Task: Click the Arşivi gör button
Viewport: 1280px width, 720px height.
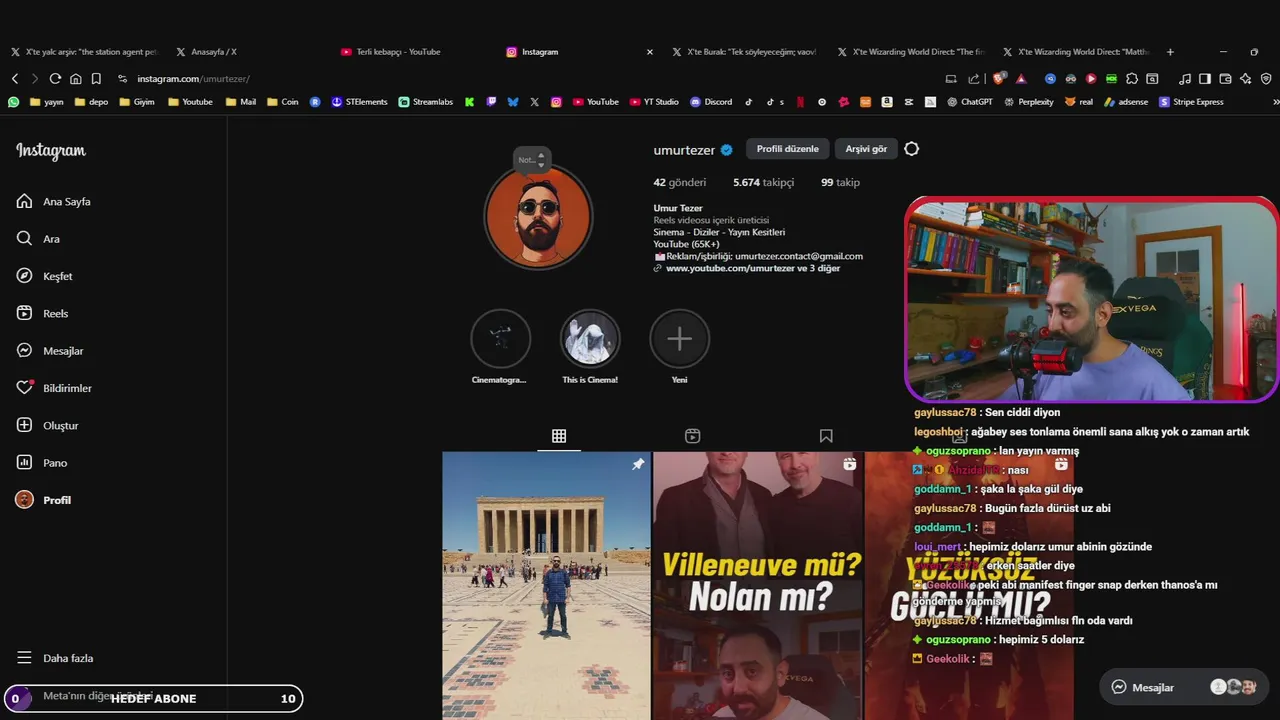Action: coord(866,149)
